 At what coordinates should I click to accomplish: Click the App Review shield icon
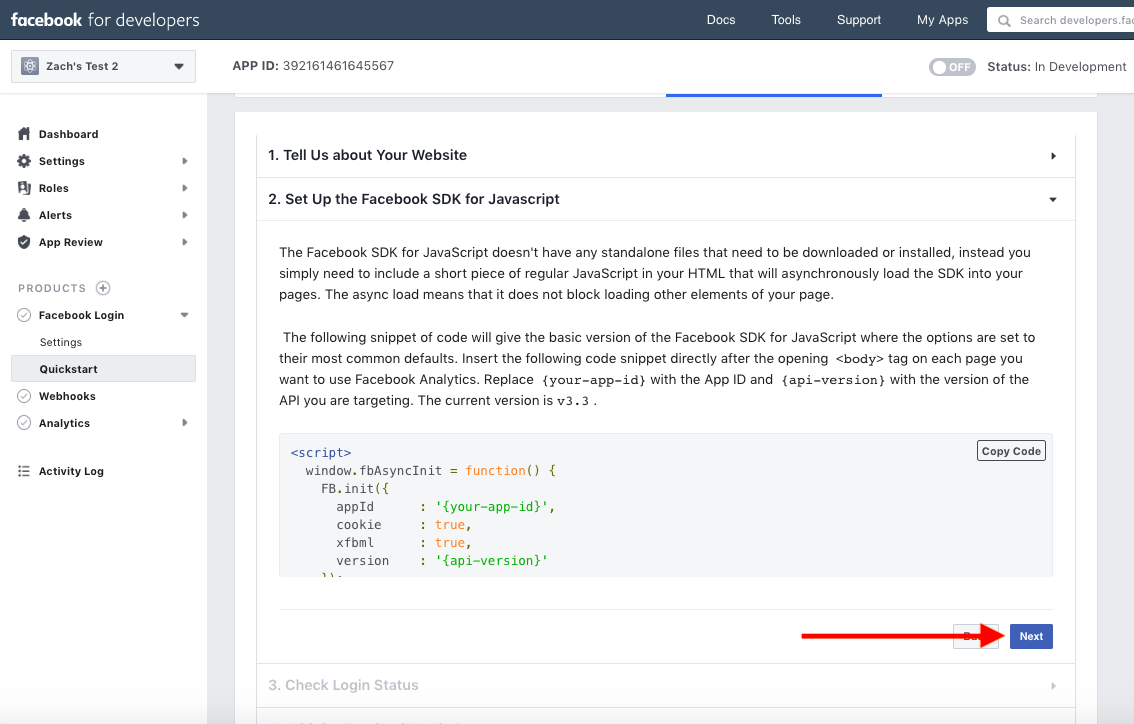tap(24, 242)
